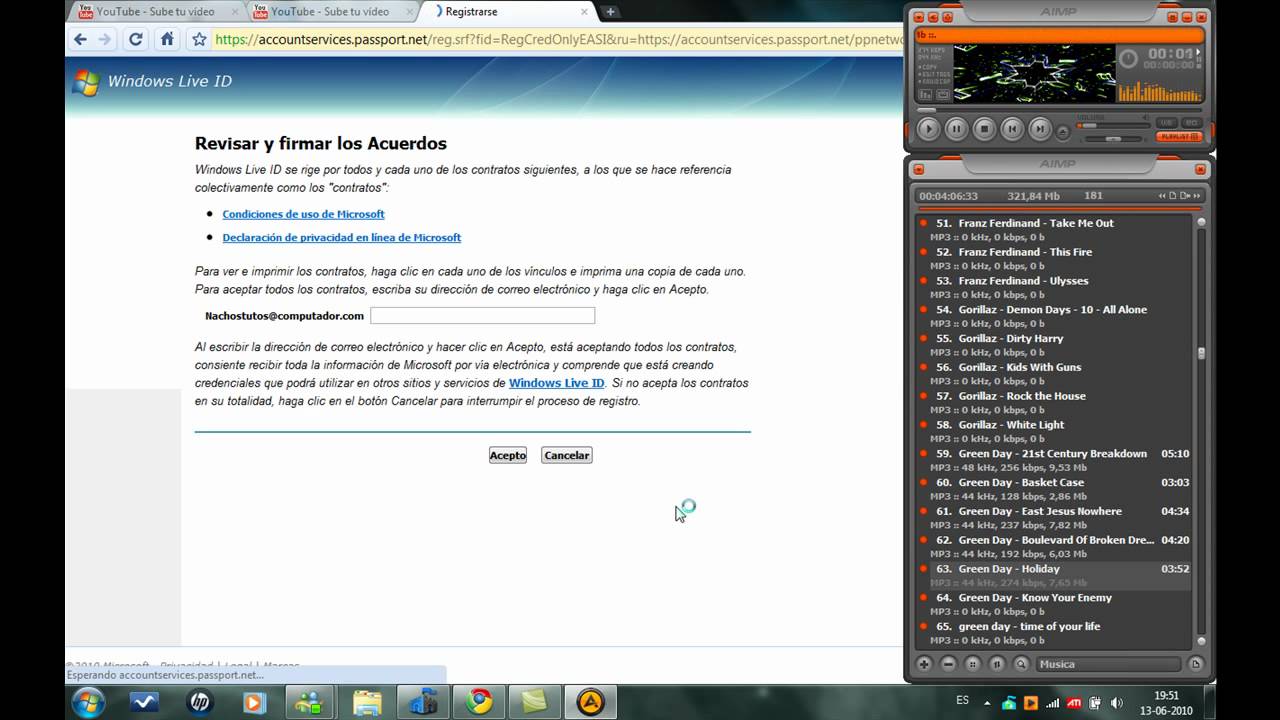Click the Cancelar button
The width and height of the screenshot is (1280, 720).
pos(567,455)
